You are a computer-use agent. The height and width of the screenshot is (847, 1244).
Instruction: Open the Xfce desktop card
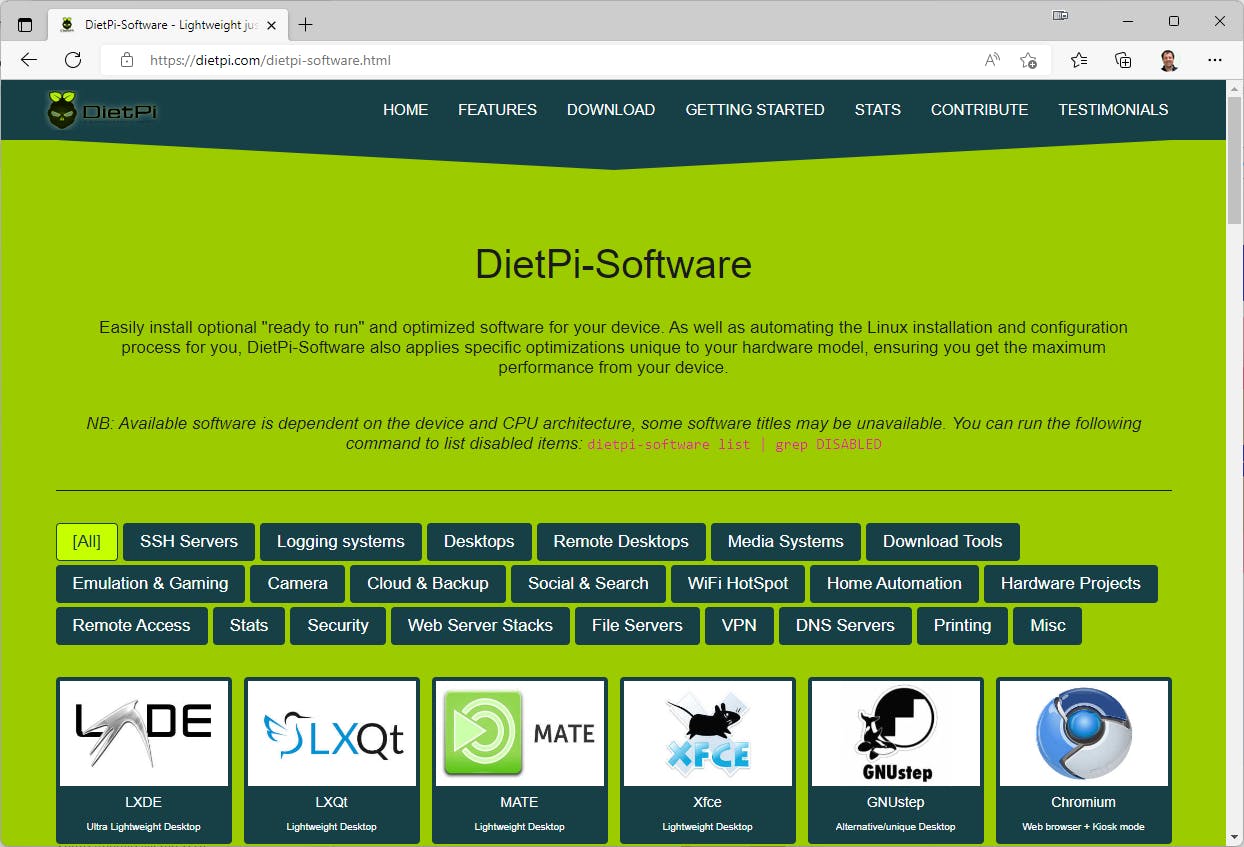708,760
